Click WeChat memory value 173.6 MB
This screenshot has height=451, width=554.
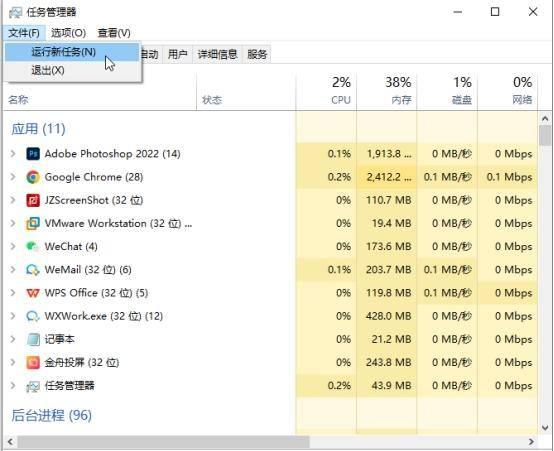click(389, 246)
